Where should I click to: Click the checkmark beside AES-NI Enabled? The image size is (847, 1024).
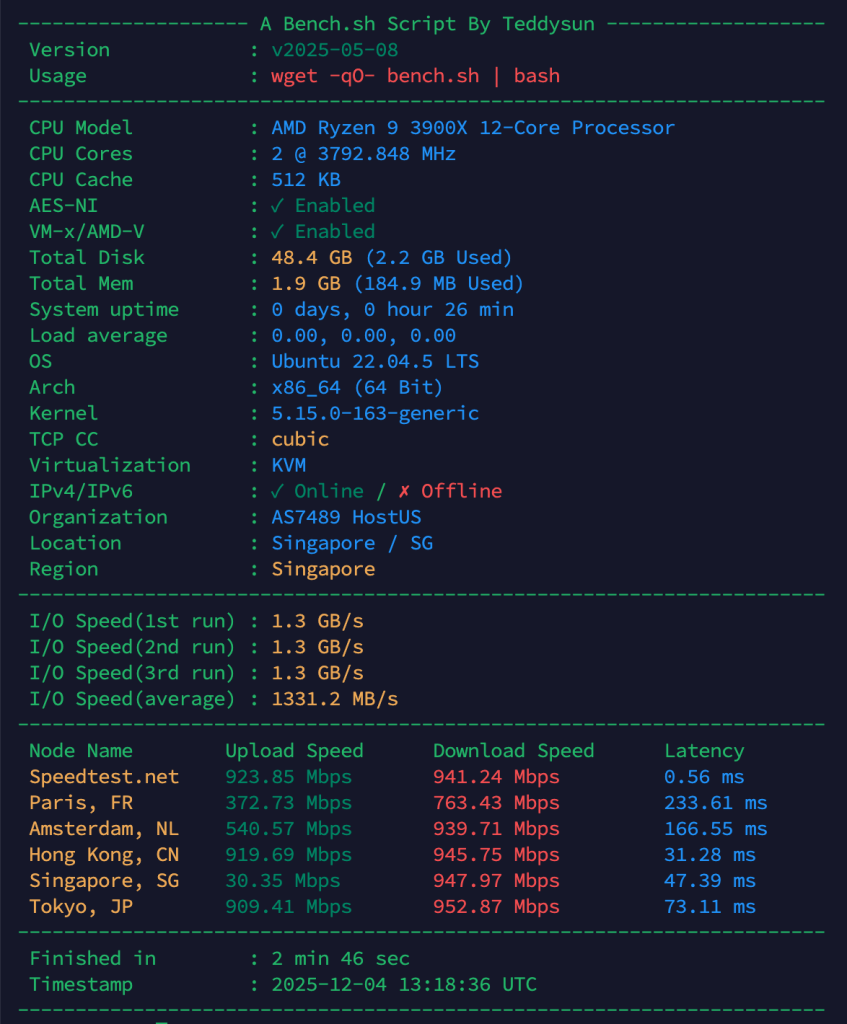tap(278, 206)
